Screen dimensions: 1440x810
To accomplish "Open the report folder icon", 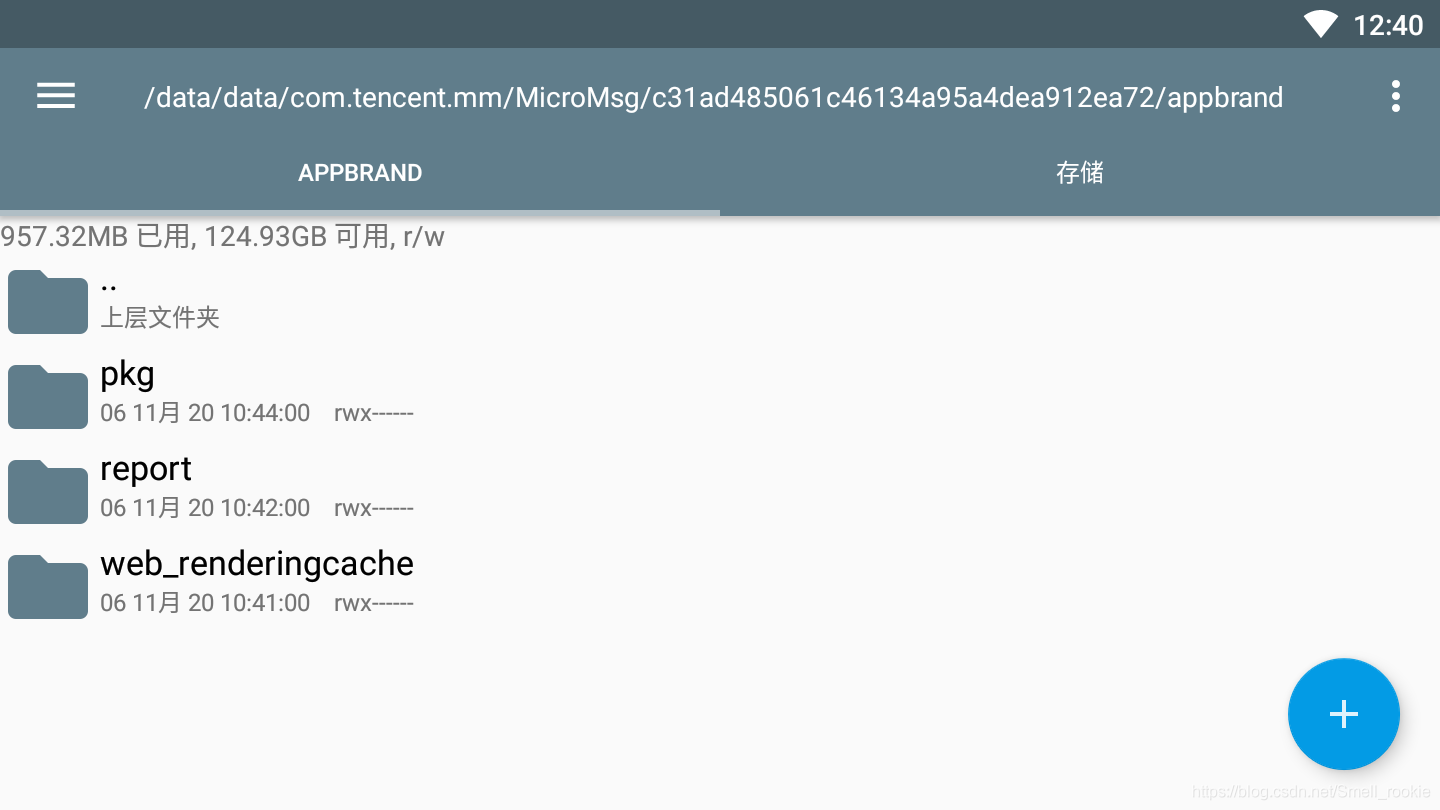I will click(47, 491).
